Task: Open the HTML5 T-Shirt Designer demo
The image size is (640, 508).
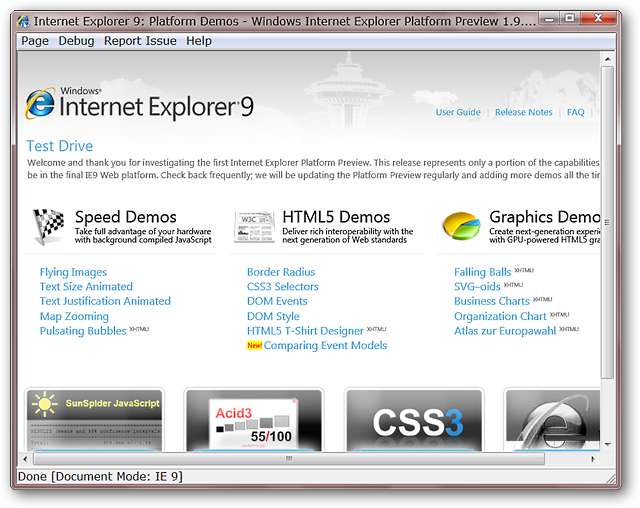Action: (305, 331)
